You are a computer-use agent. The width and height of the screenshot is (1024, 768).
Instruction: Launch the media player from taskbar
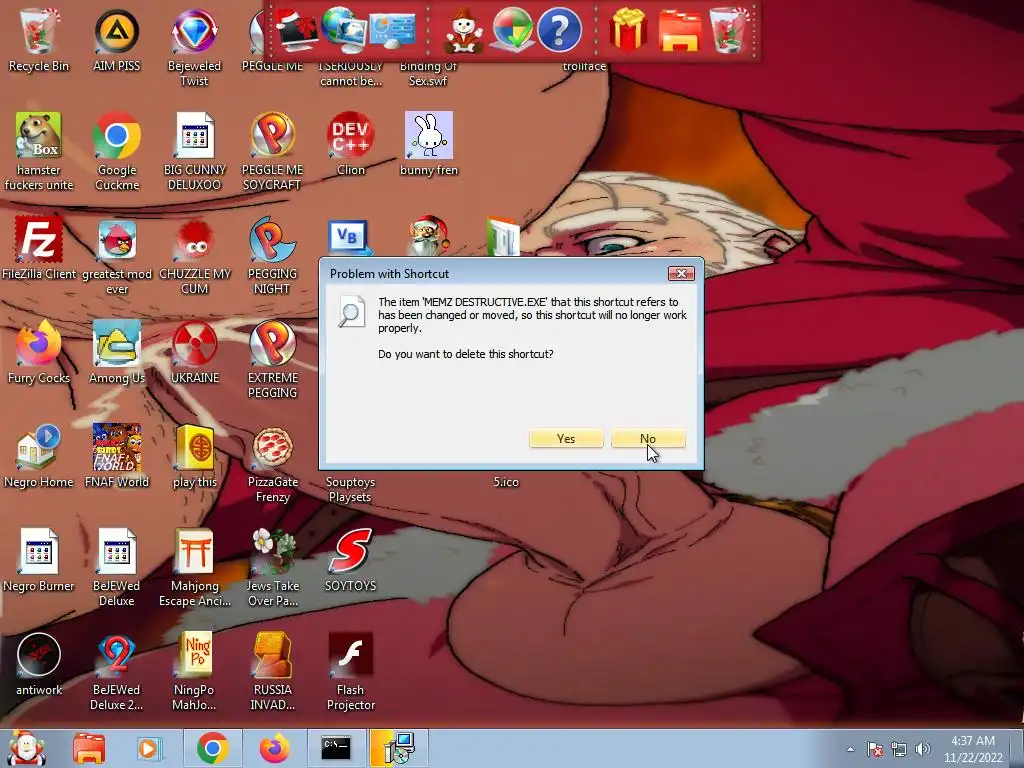(x=148, y=748)
